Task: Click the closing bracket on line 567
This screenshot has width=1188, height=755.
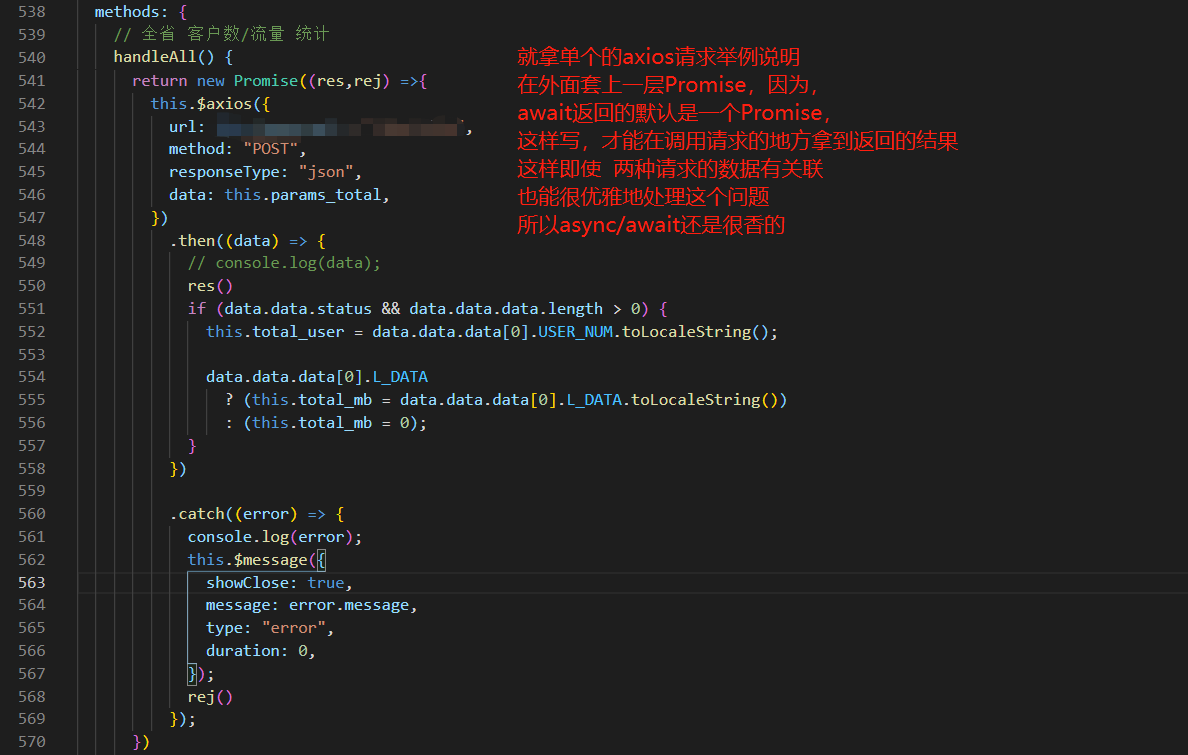Action: [x=192, y=674]
